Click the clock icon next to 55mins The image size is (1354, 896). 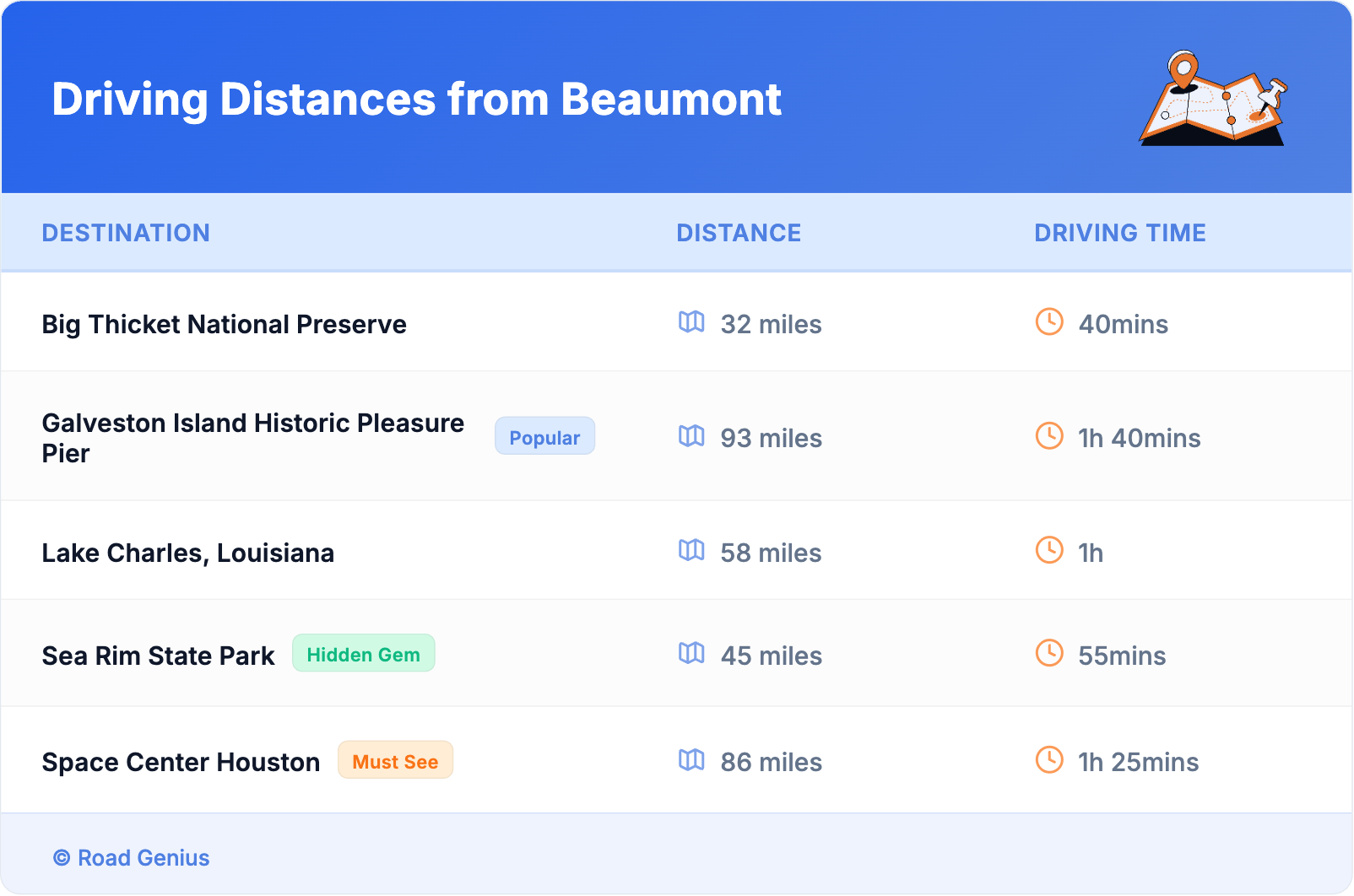(1049, 654)
